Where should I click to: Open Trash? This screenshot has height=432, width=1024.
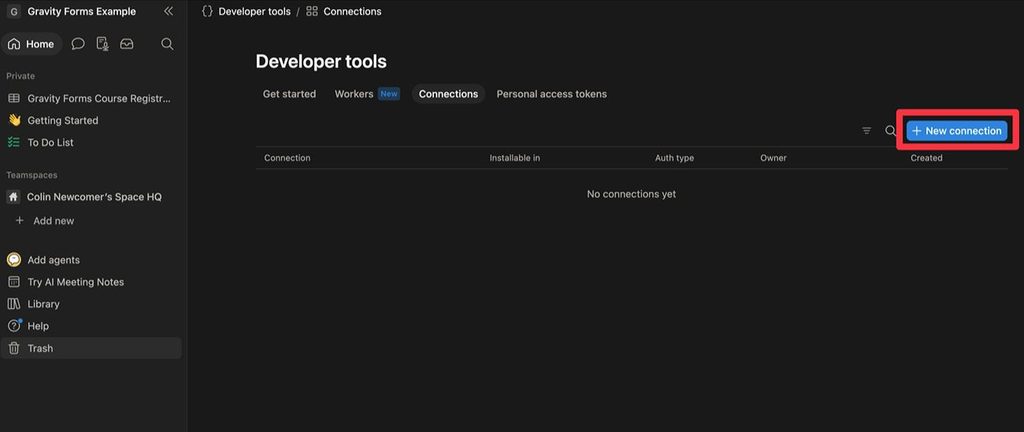[x=91, y=348]
